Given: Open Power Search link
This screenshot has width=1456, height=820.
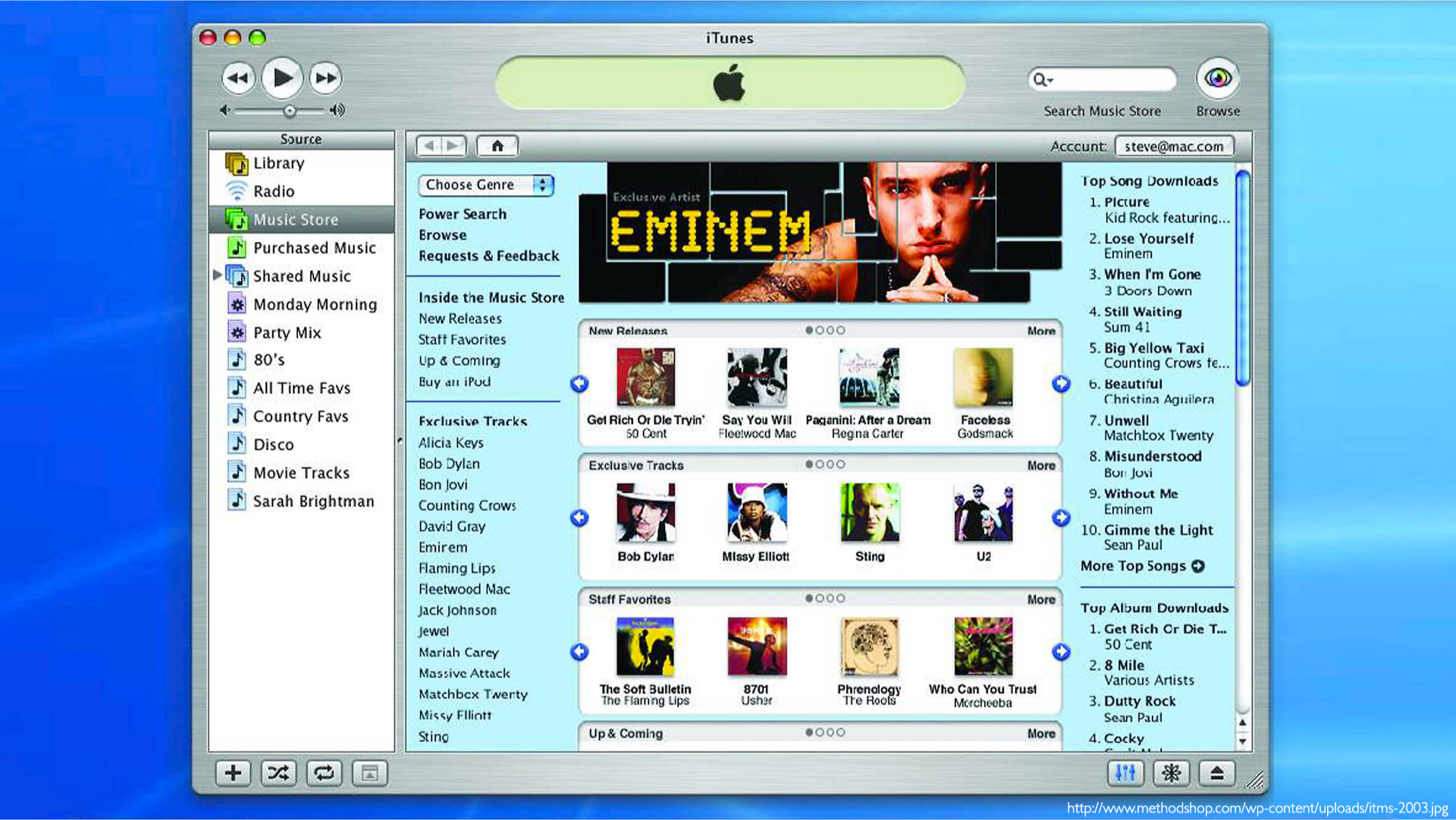Looking at the screenshot, I should (463, 214).
